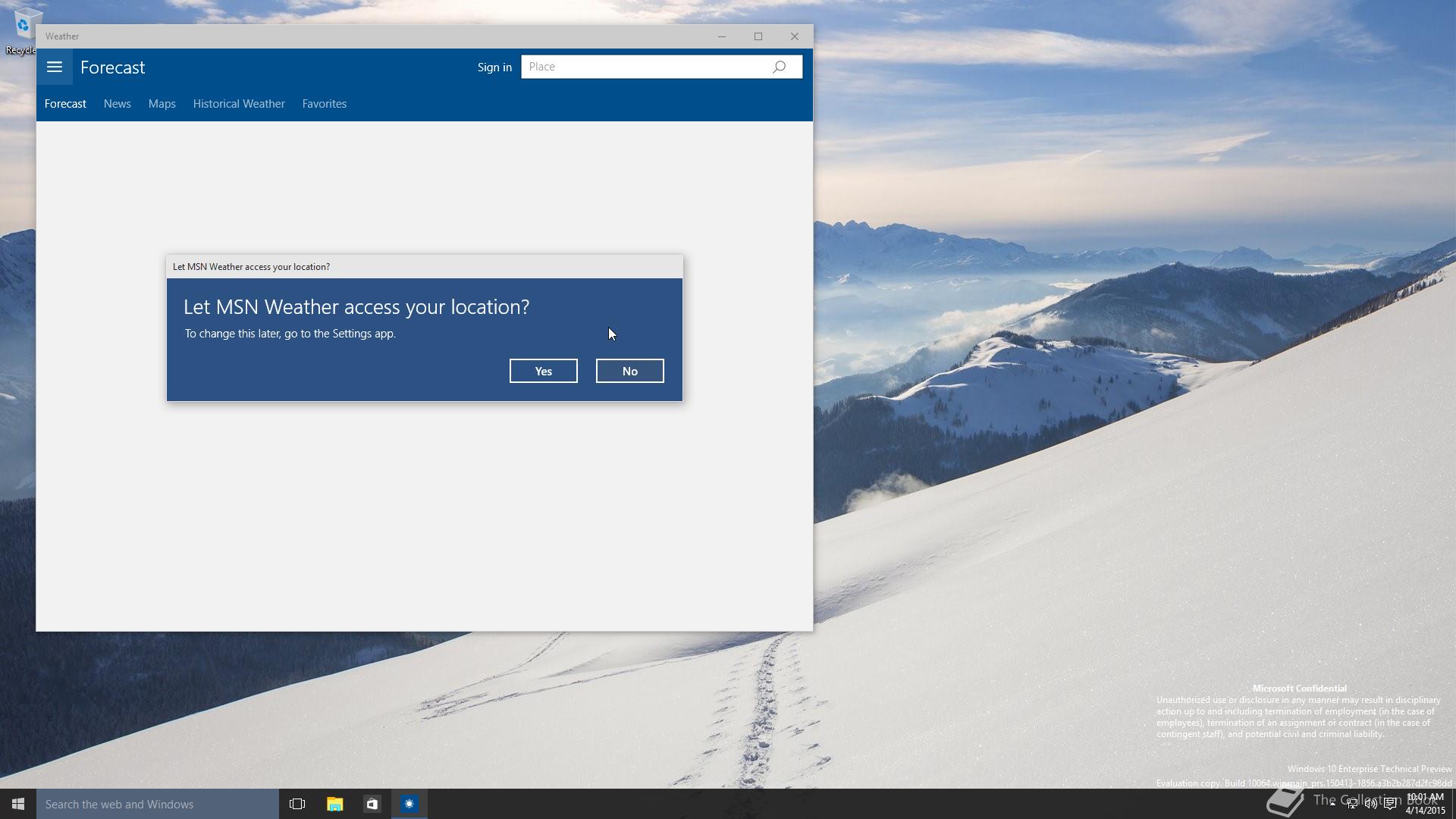Open the Windows Start menu
This screenshot has width=1456, height=819.
pyautogui.click(x=18, y=804)
